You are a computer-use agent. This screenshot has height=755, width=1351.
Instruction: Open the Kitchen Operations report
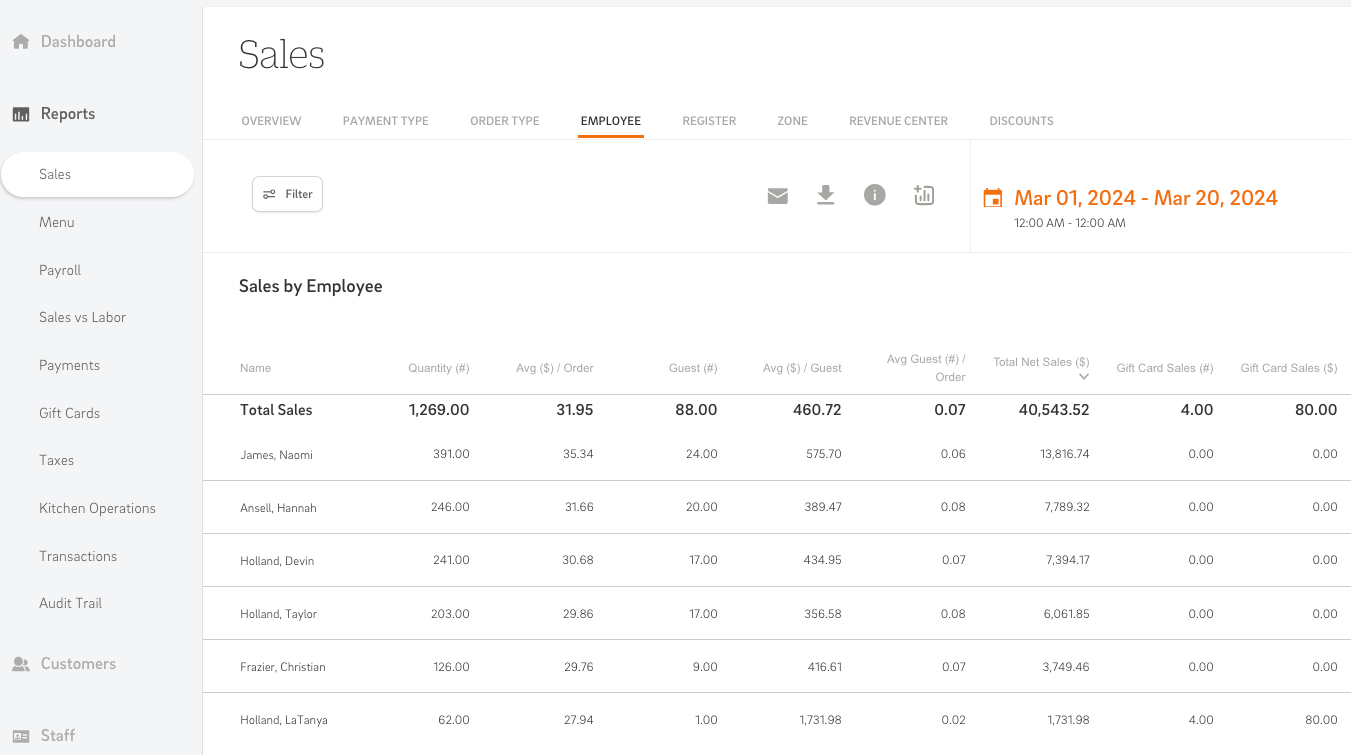(x=97, y=508)
